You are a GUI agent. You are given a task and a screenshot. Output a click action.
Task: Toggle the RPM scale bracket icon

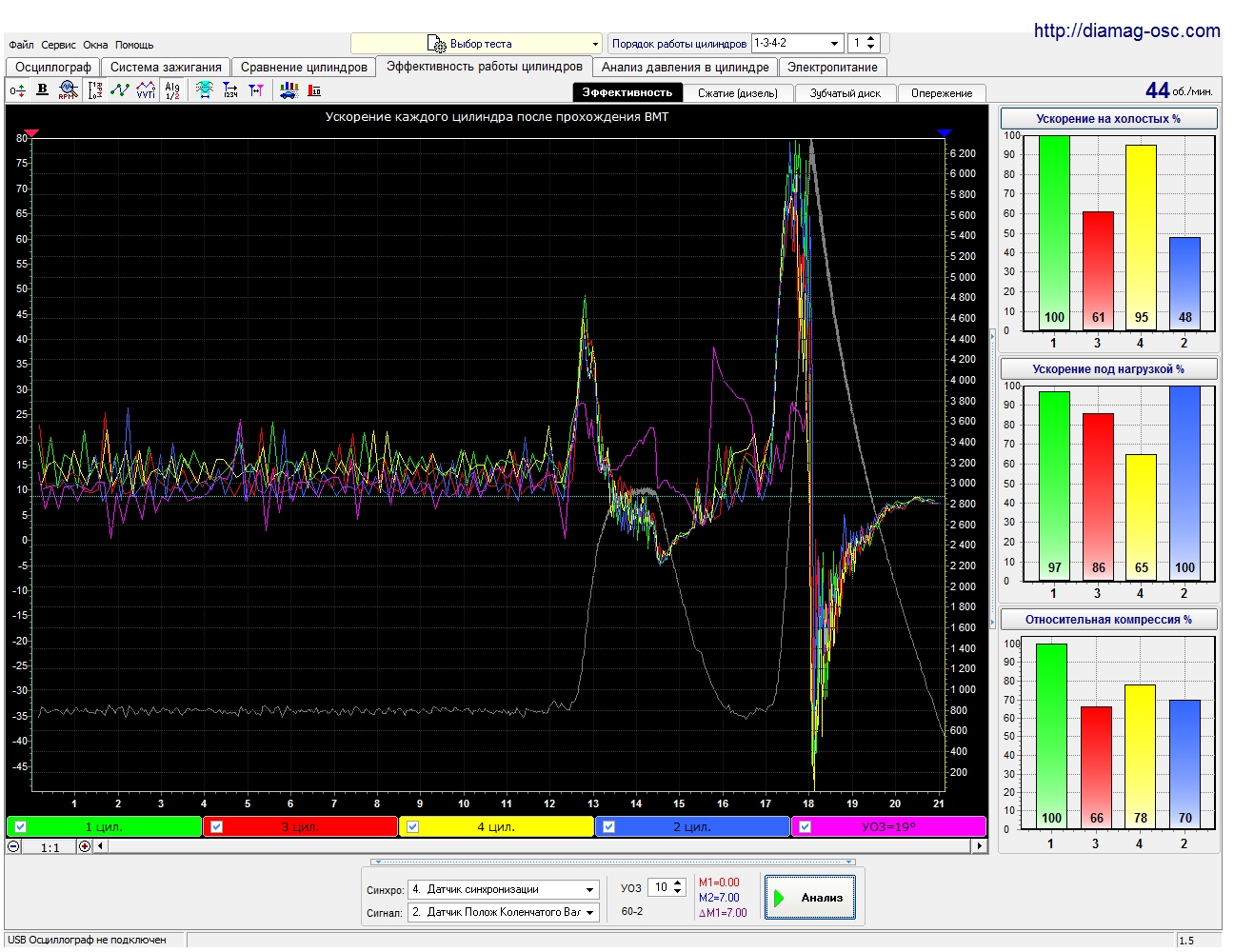(x=94, y=89)
